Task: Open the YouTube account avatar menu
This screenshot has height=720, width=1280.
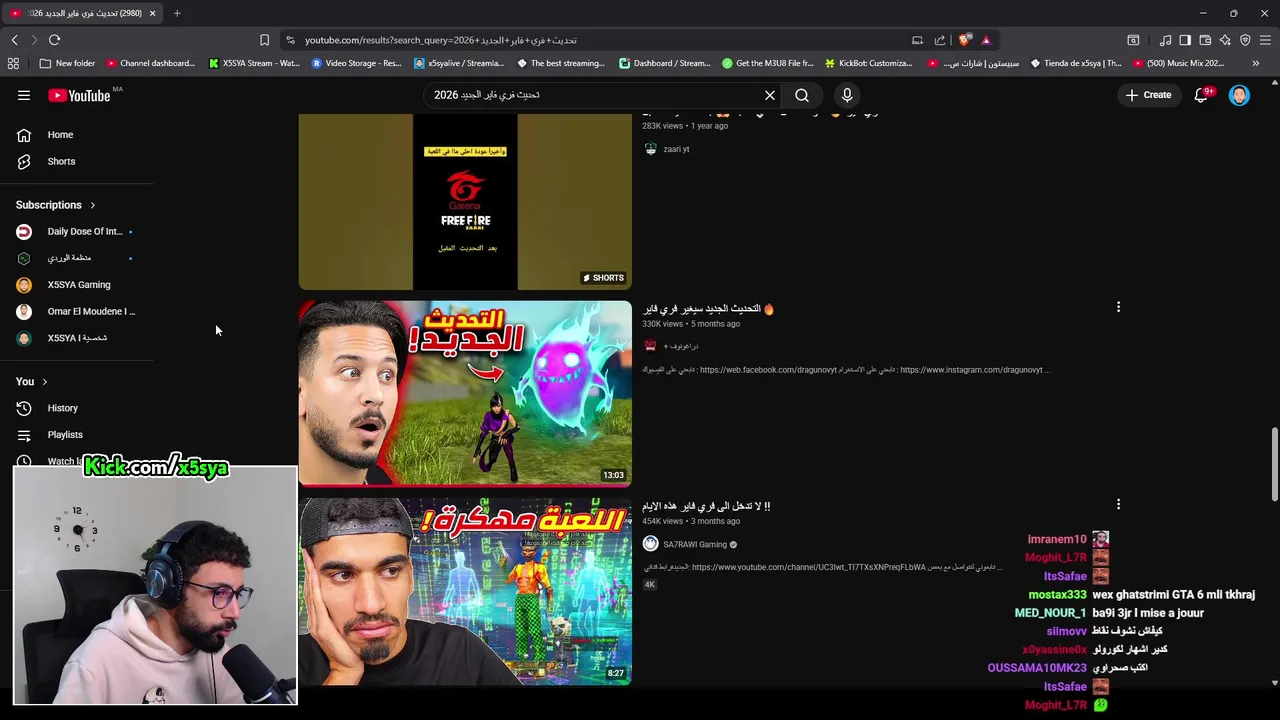Action: pos(1239,95)
